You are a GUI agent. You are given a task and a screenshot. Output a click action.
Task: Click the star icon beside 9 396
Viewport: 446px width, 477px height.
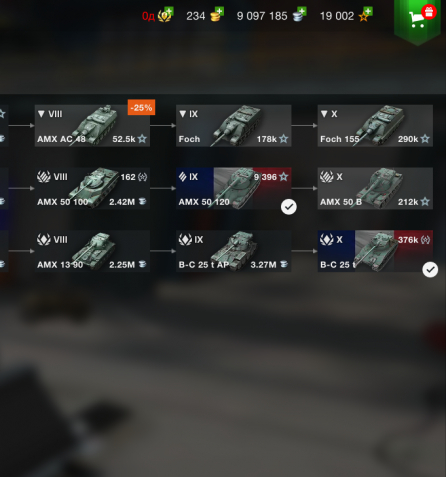pos(284,177)
